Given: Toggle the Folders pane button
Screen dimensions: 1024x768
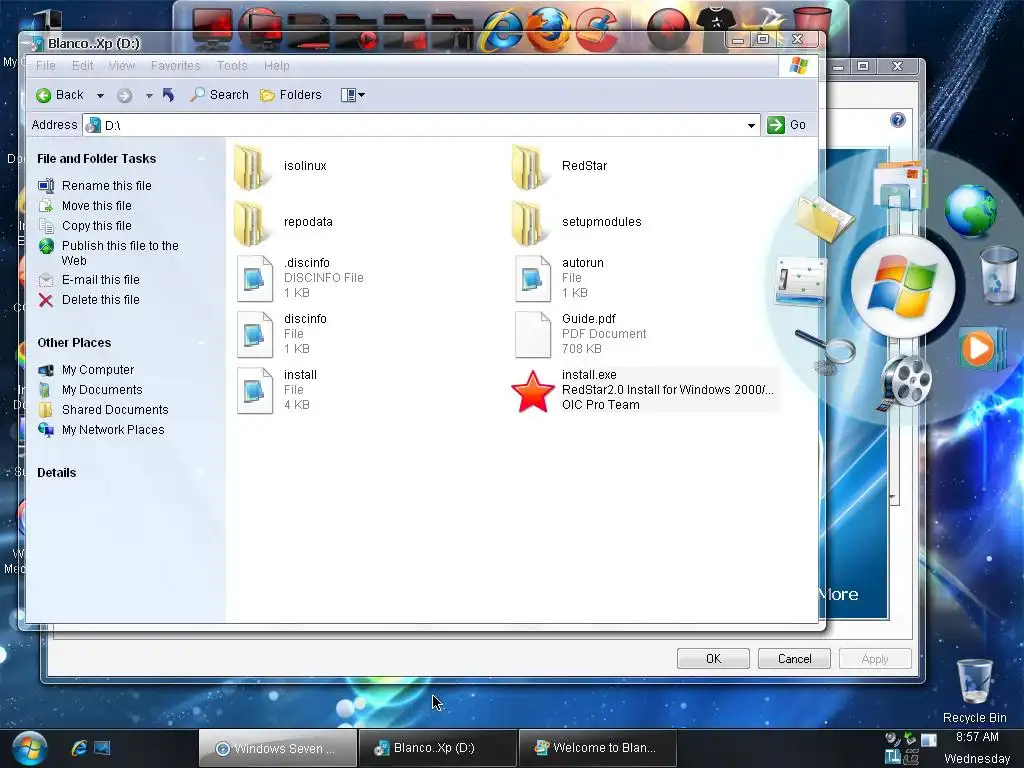Looking at the screenshot, I should pyautogui.click(x=291, y=95).
